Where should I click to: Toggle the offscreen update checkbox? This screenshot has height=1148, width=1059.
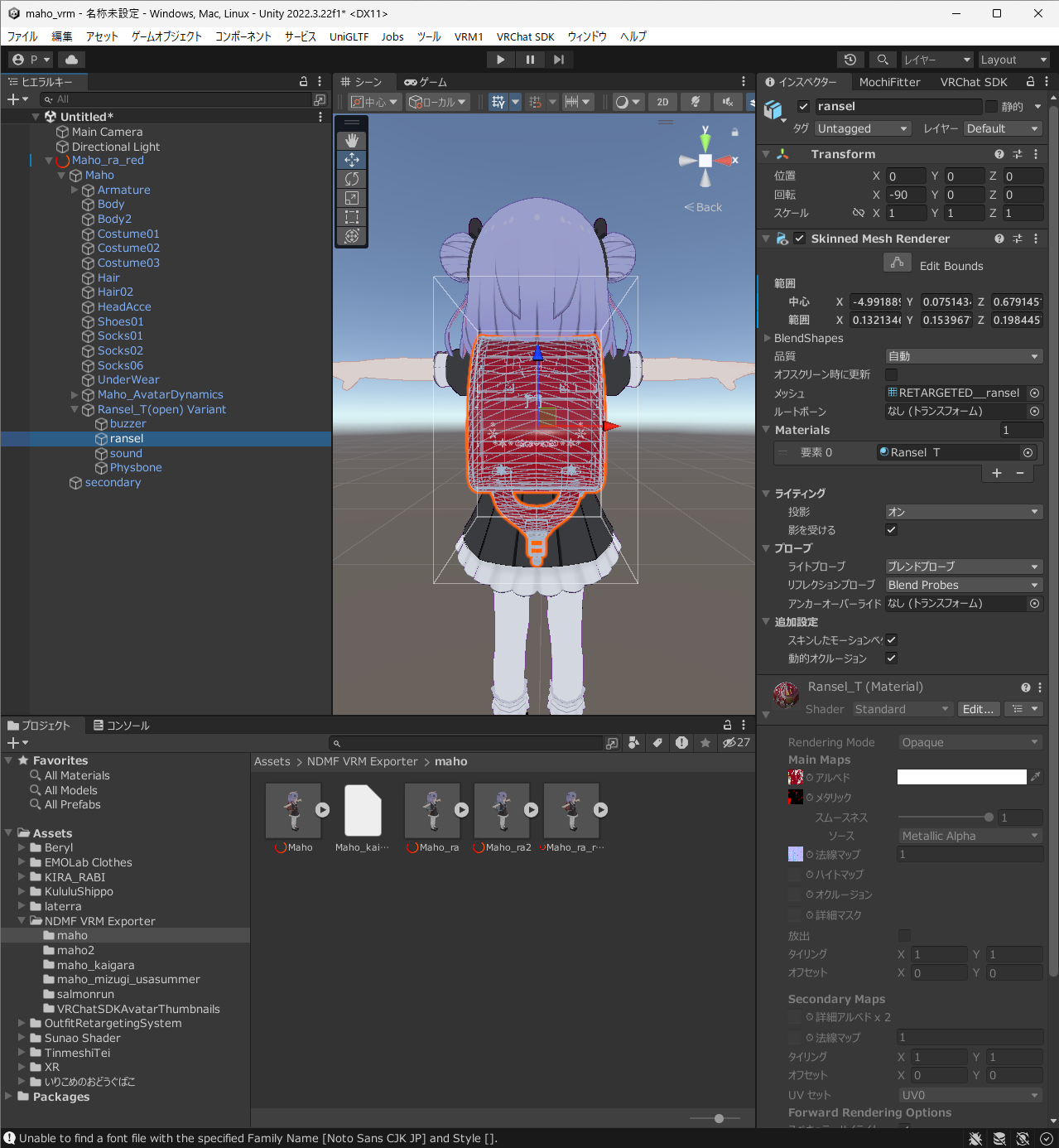(x=892, y=374)
